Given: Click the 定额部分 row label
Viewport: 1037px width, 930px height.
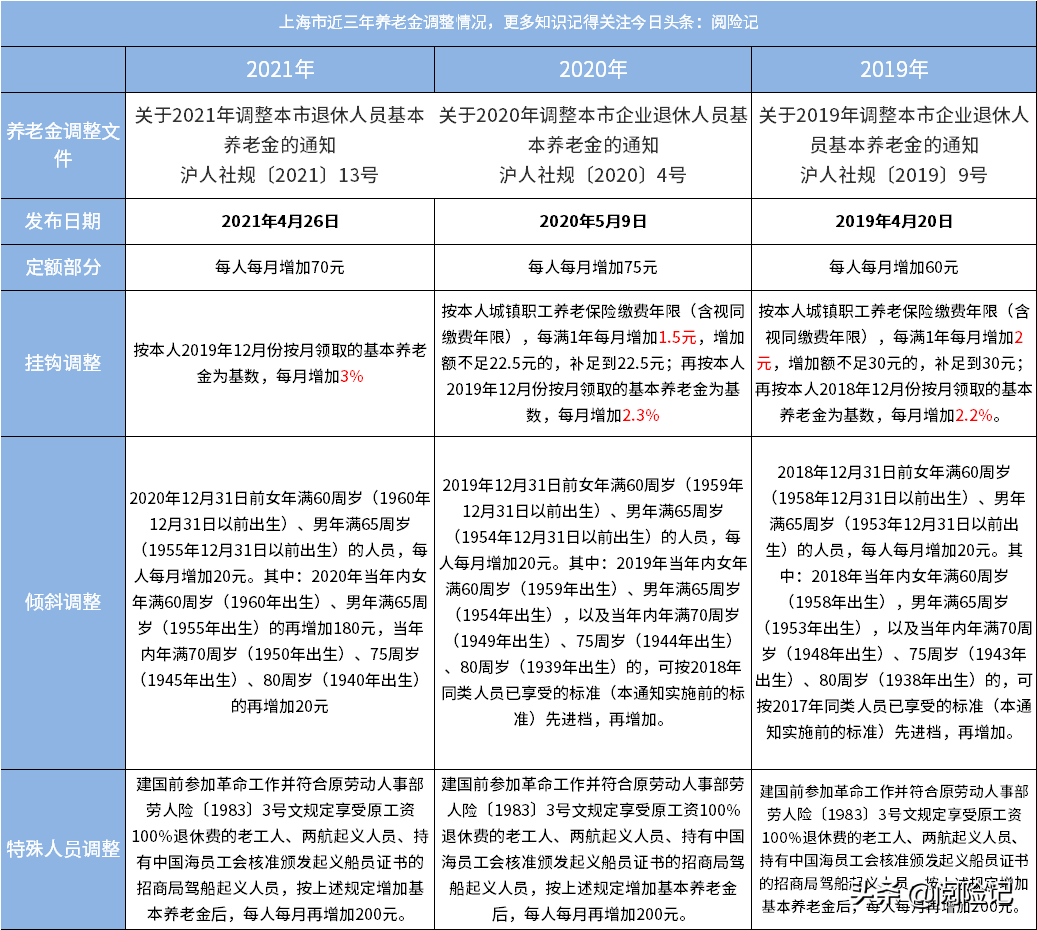Looking at the screenshot, I should click(63, 267).
